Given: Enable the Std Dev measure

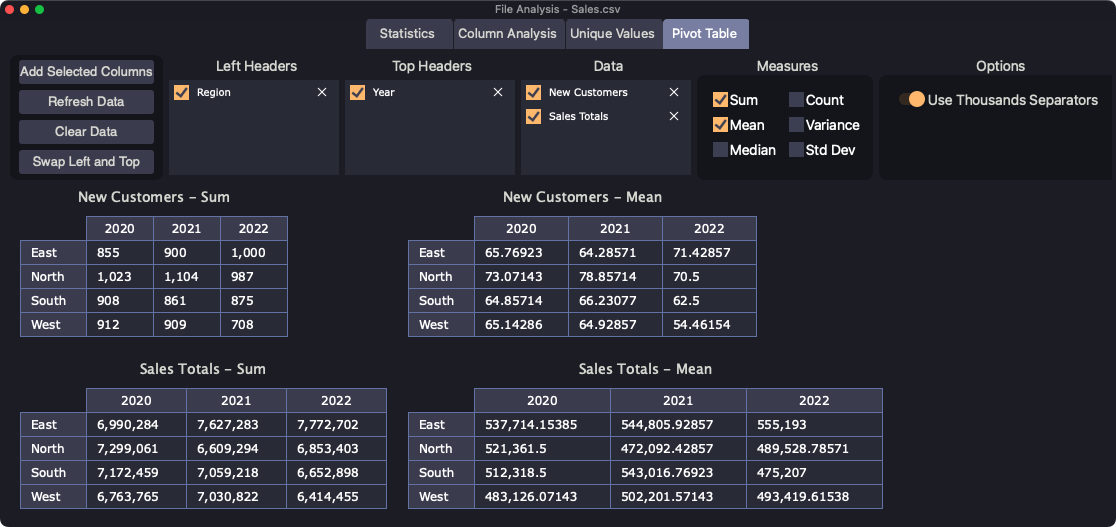Looking at the screenshot, I should pos(796,150).
